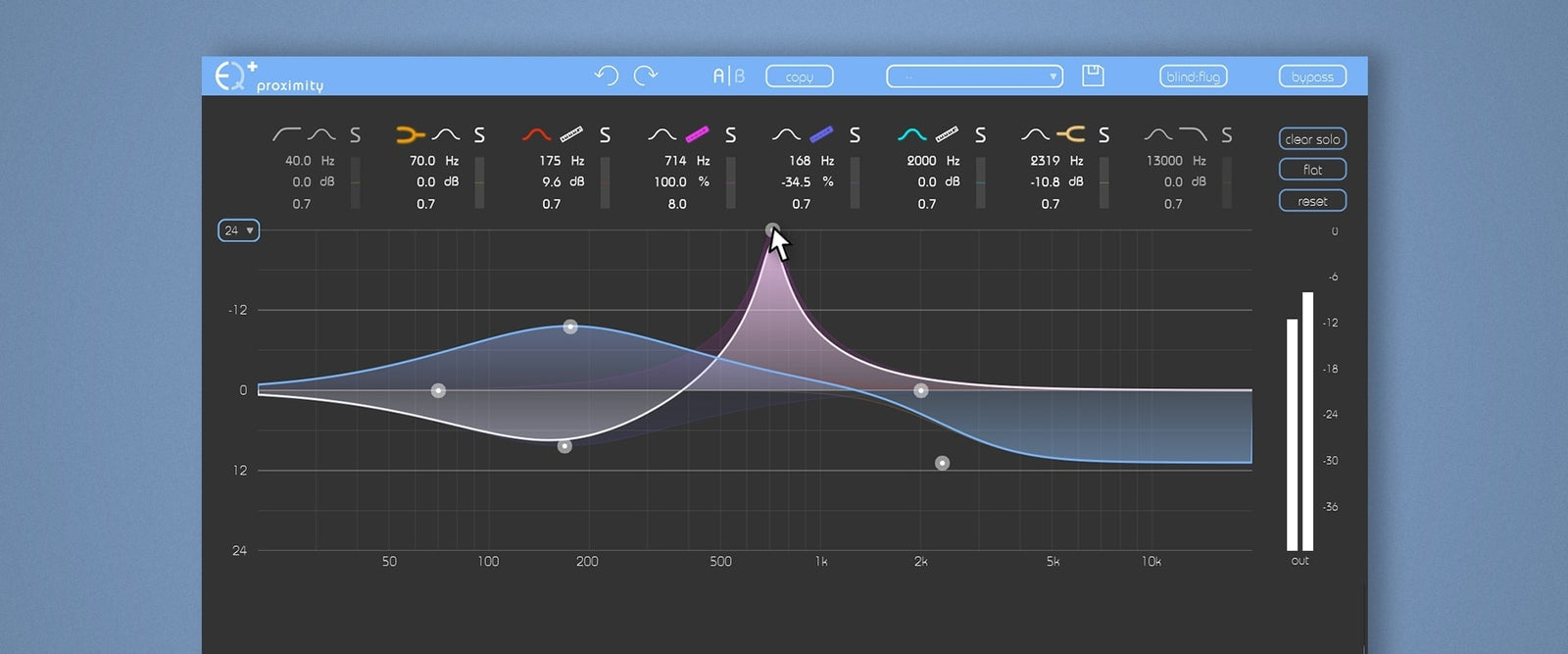Solo the 2319 Hz band

tap(1103, 135)
